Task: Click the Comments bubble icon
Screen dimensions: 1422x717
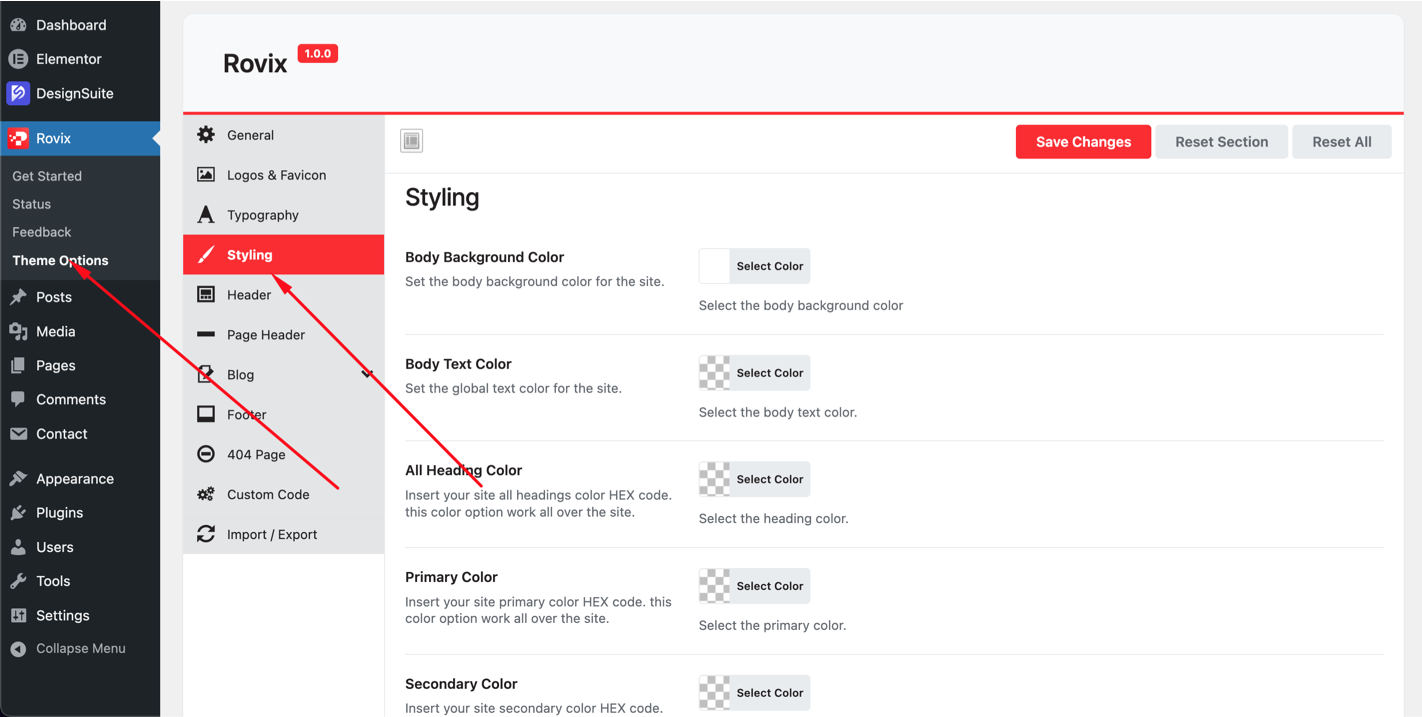Action: (x=18, y=399)
